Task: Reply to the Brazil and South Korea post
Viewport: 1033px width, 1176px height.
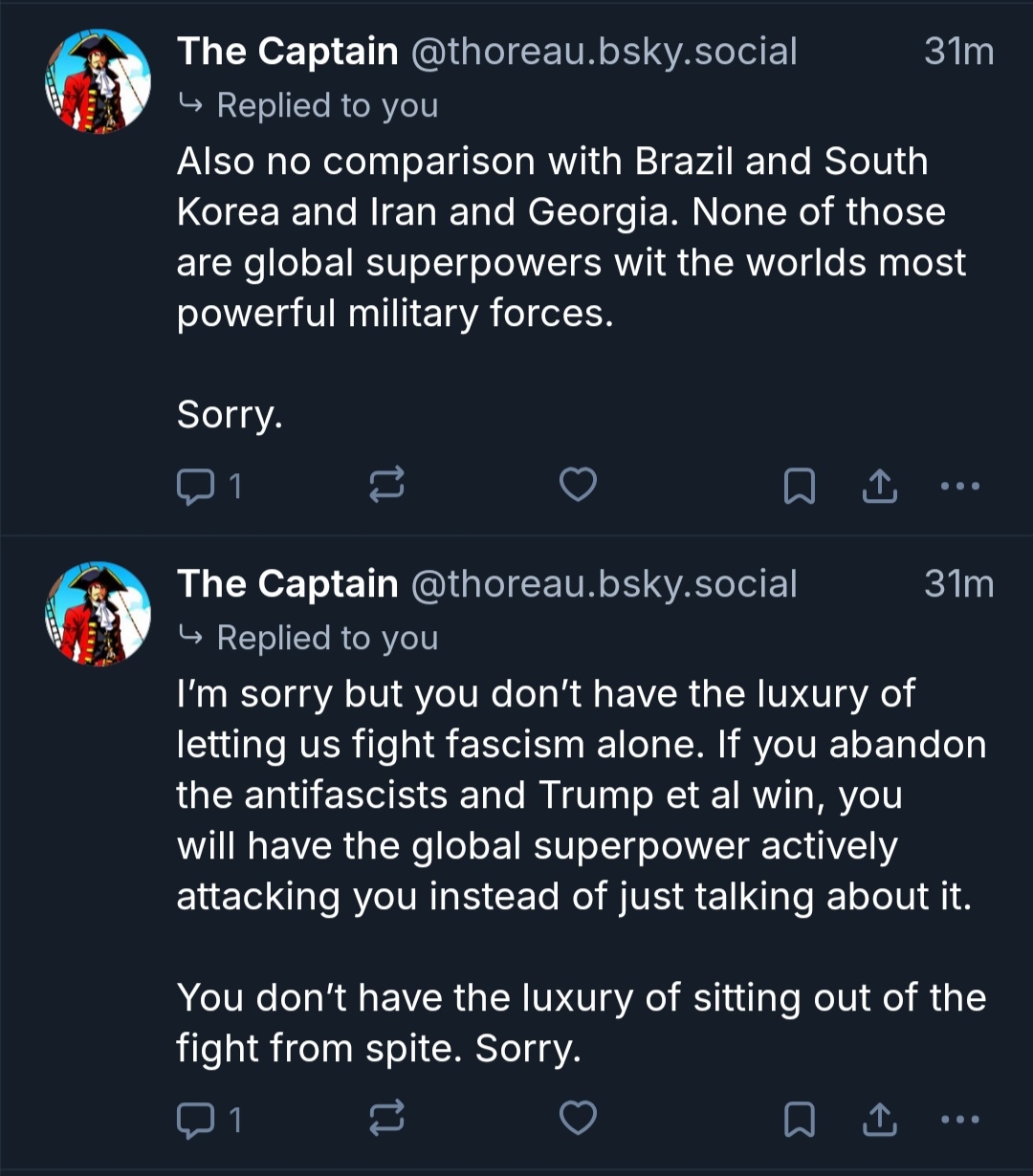Action: (x=196, y=487)
